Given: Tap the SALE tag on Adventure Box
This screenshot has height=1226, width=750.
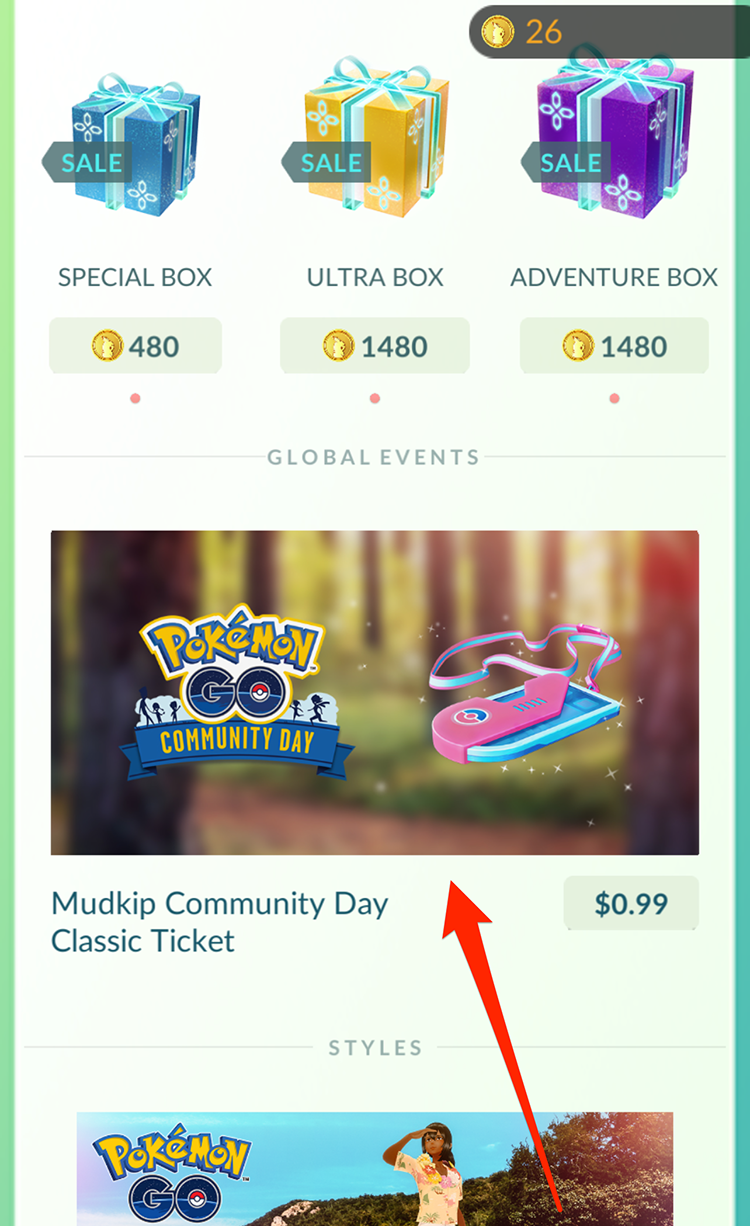Looking at the screenshot, I should coord(568,162).
